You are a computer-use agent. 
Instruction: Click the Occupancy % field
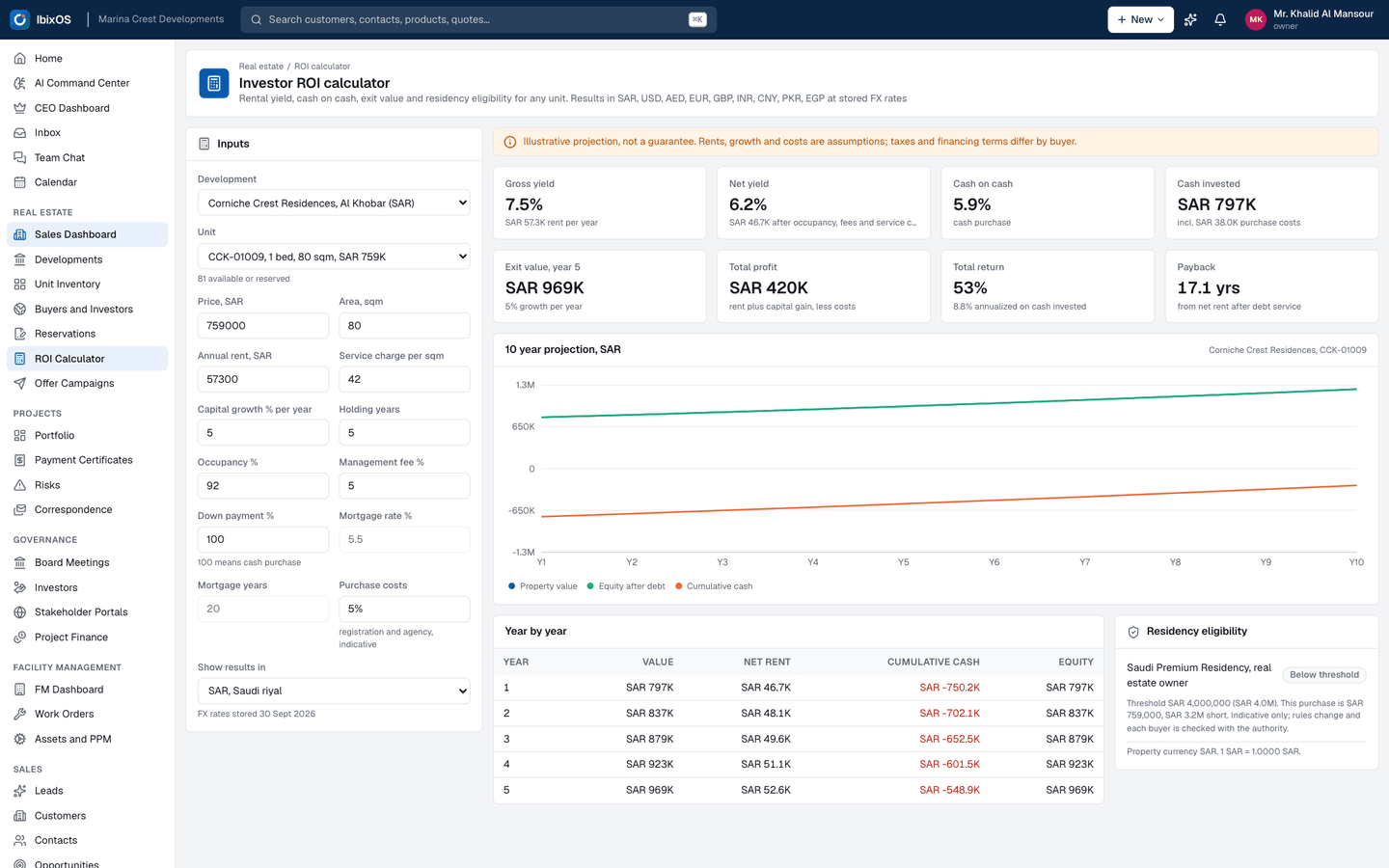point(263,486)
